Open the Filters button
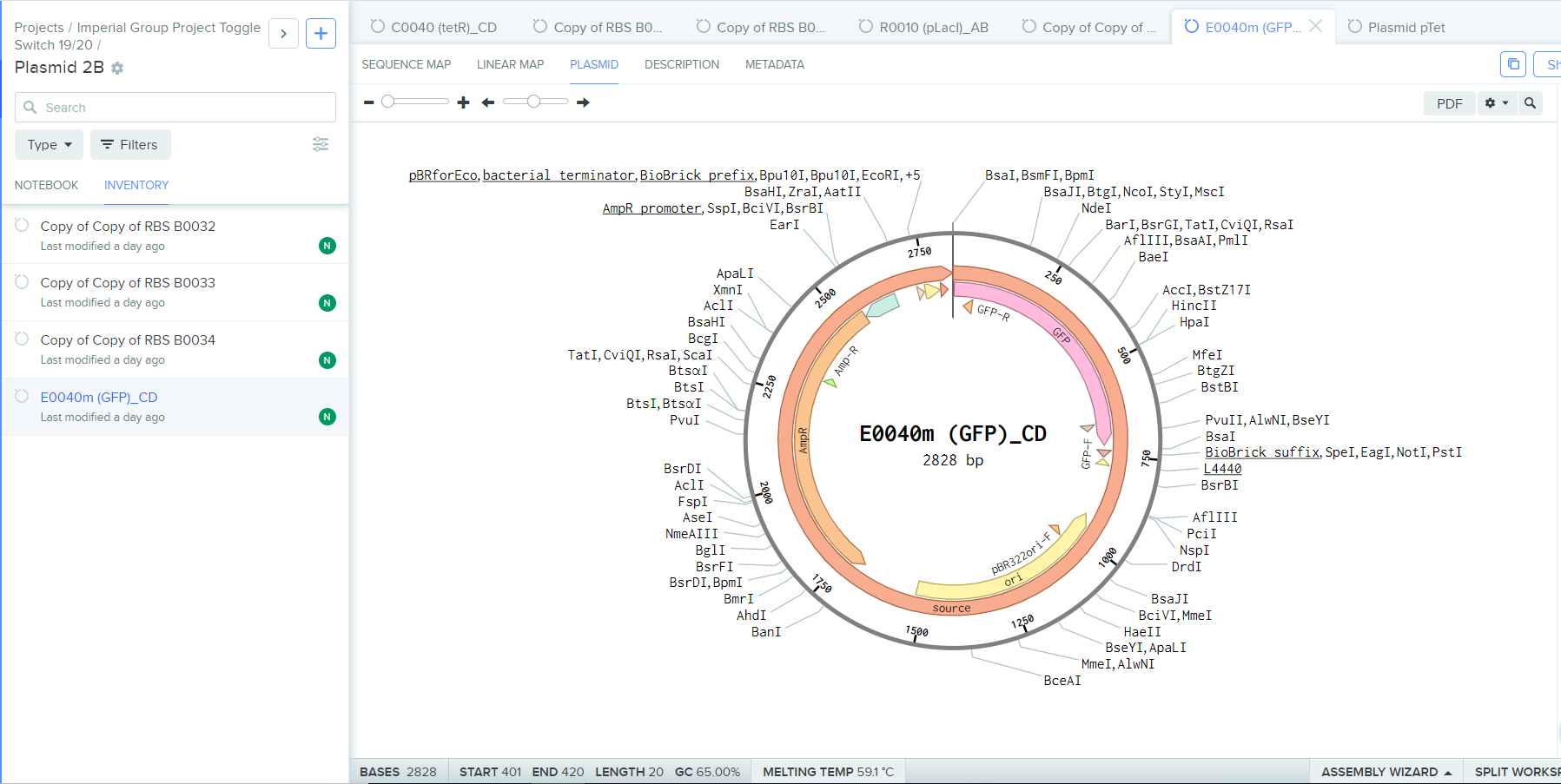The height and width of the screenshot is (784, 1561). (x=130, y=145)
